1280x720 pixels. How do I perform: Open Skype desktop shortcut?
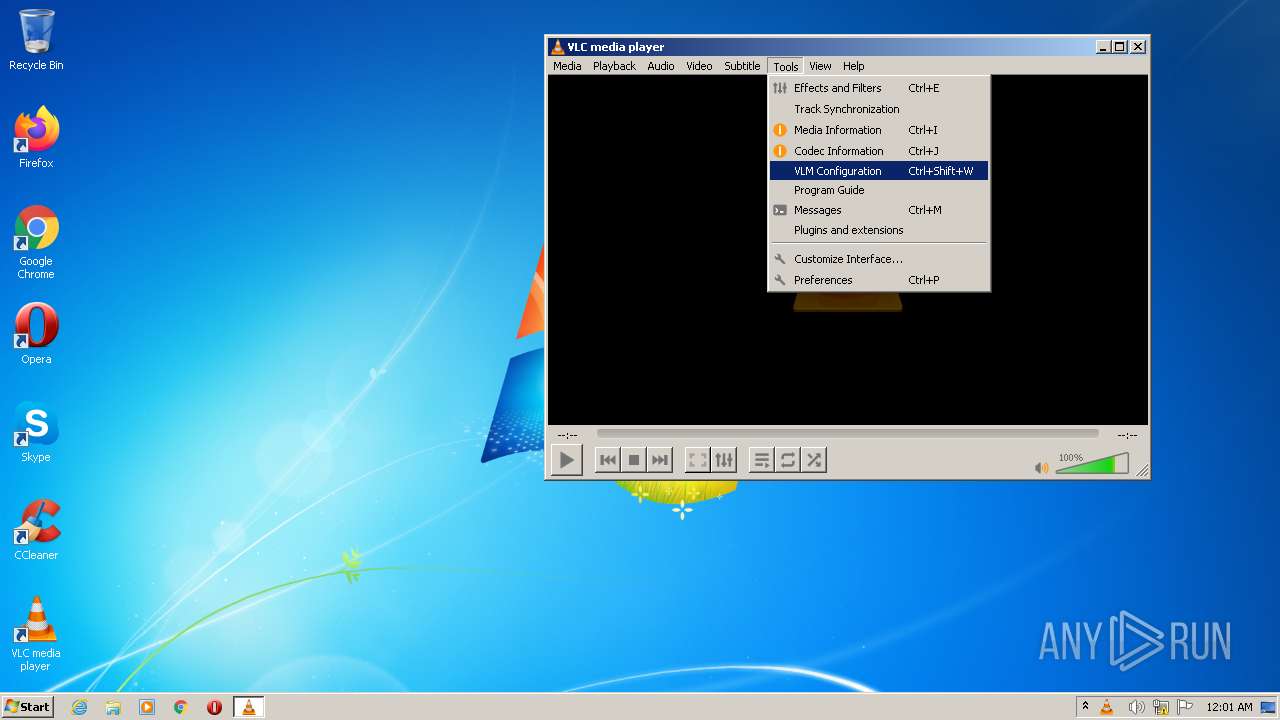[36, 432]
